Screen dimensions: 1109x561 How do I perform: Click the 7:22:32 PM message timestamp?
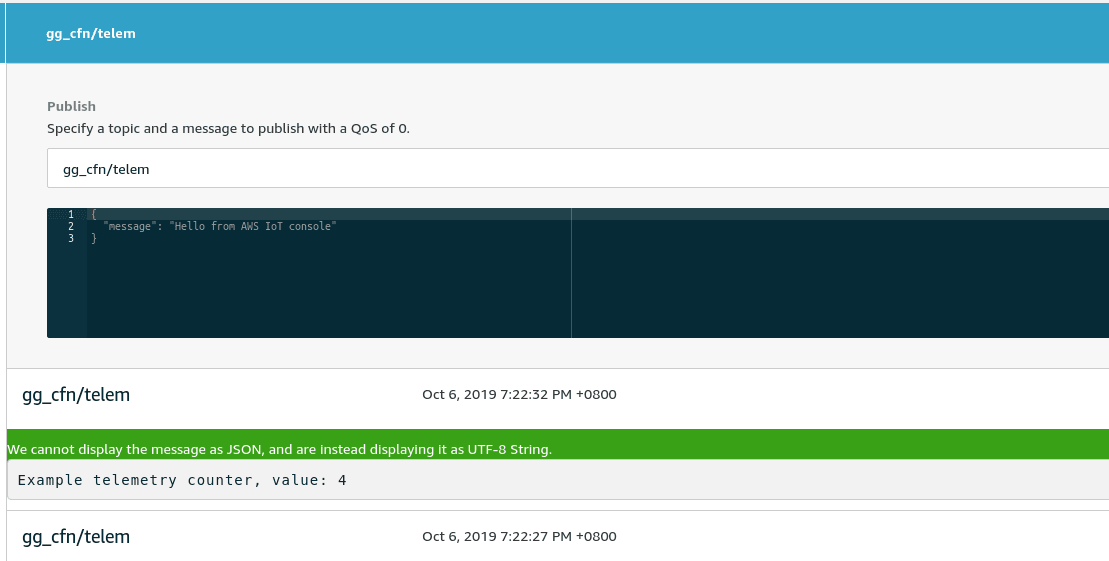point(519,394)
